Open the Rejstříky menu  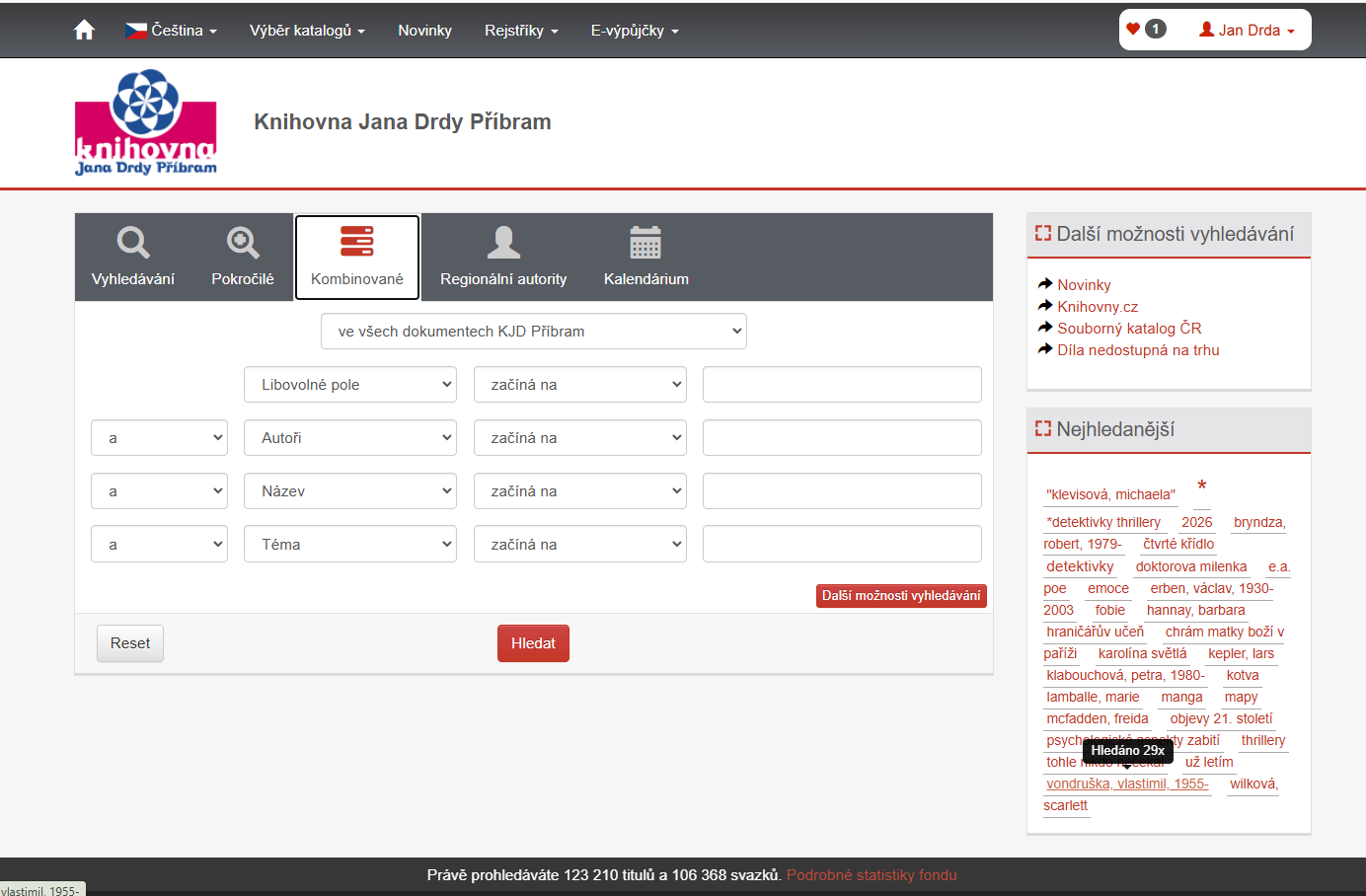point(521,31)
